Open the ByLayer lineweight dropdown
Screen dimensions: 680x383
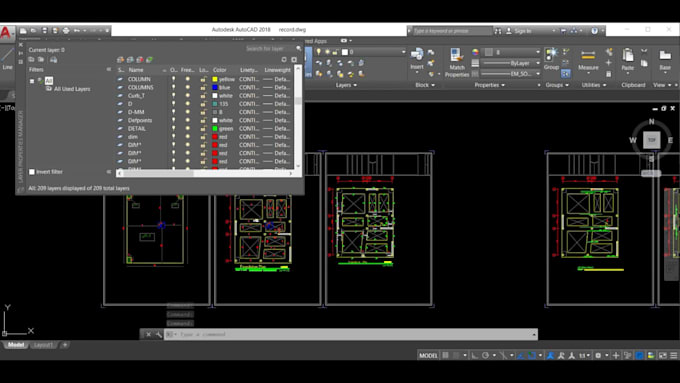click(538, 63)
